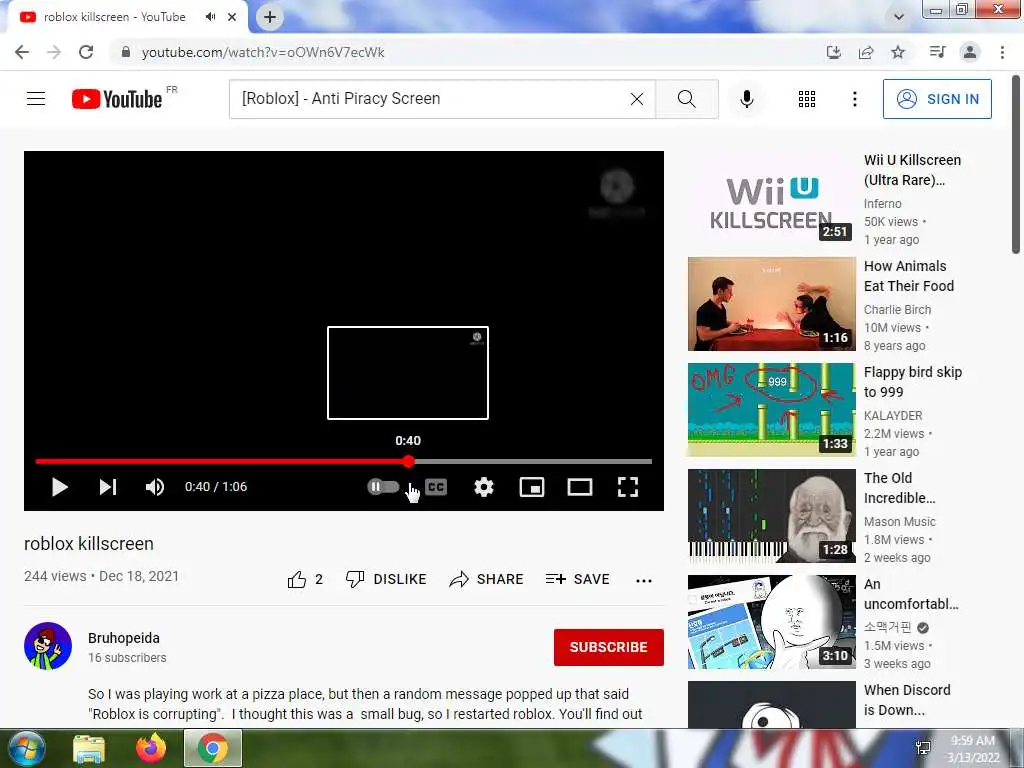Open the Inferno channel name
Viewport: 1024px width, 768px height.
(x=882, y=204)
